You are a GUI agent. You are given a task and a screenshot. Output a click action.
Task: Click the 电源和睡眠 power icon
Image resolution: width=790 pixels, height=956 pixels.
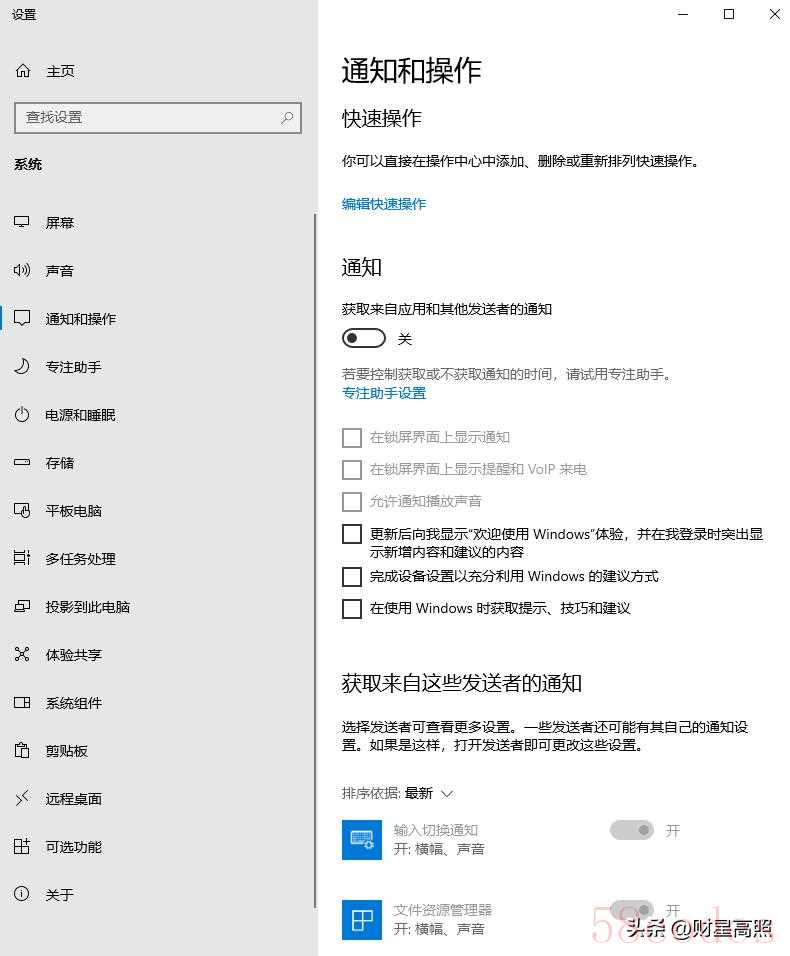22,415
